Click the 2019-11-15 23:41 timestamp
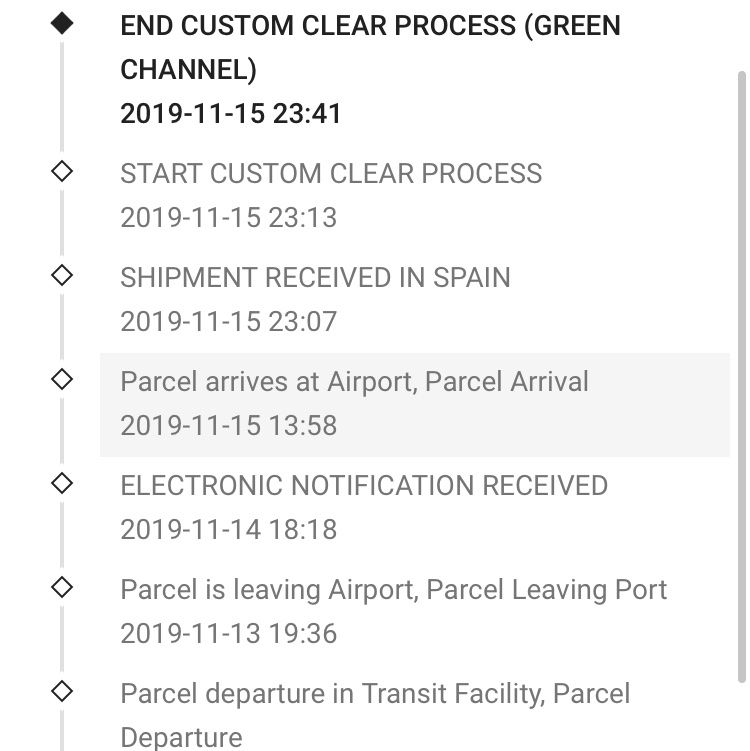Viewport: 750px width, 751px height. (231, 114)
